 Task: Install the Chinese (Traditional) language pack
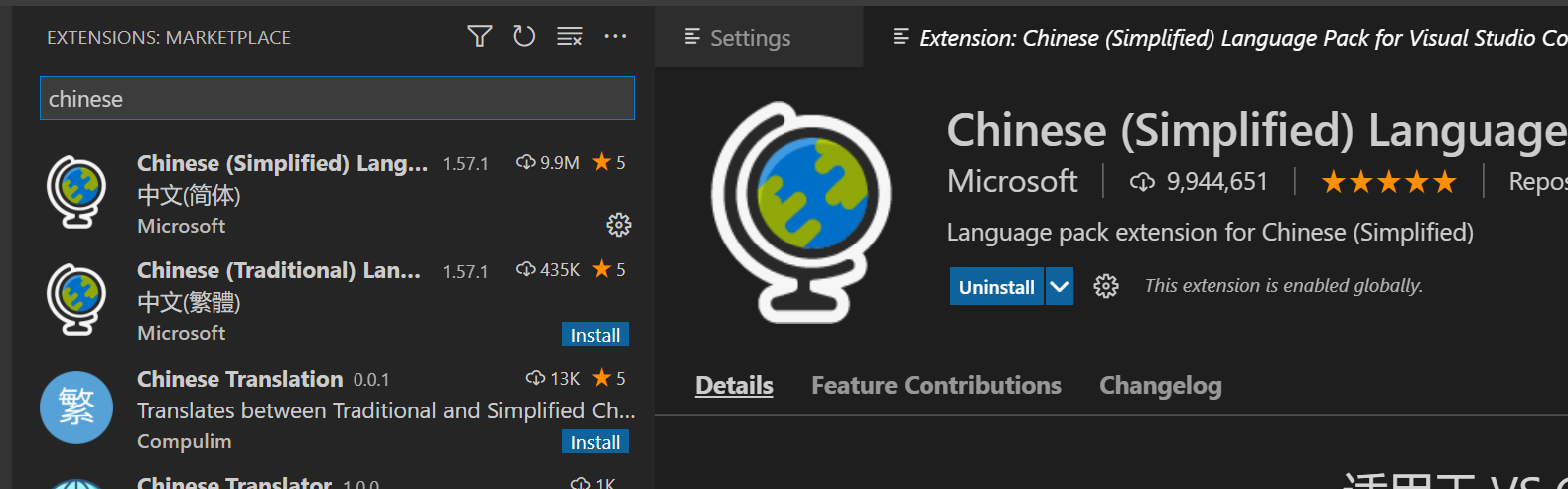coord(595,335)
